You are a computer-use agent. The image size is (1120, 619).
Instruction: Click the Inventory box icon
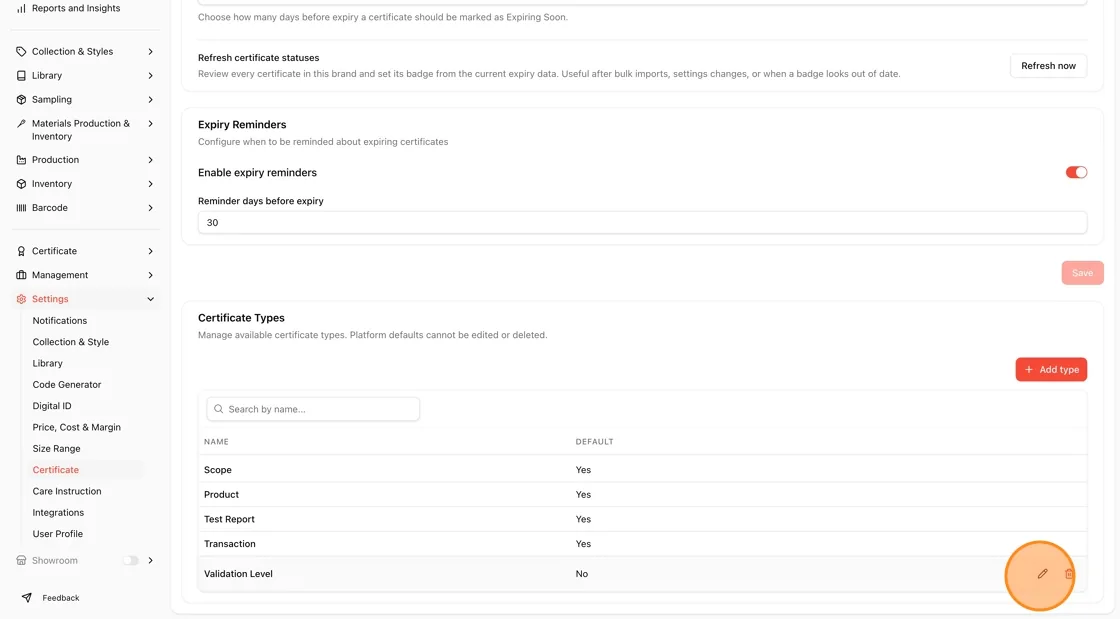click(21, 184)
